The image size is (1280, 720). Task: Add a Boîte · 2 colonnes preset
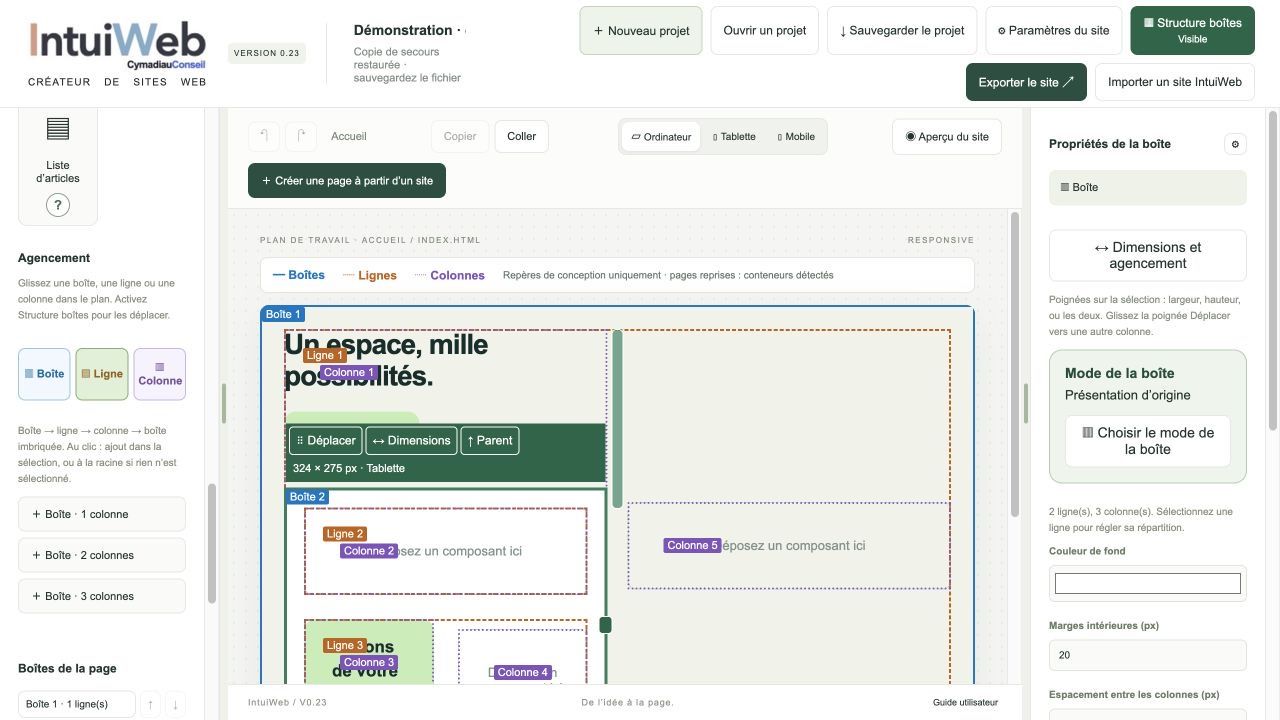coord(102,555)
